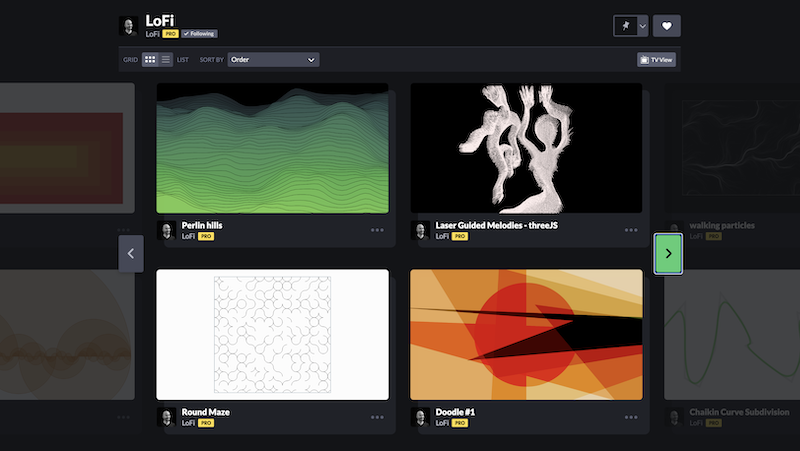Open the Round Maze thumbnail
This screenshot has width=800, height=451.
pyautogui.click(x=272, y=335)
